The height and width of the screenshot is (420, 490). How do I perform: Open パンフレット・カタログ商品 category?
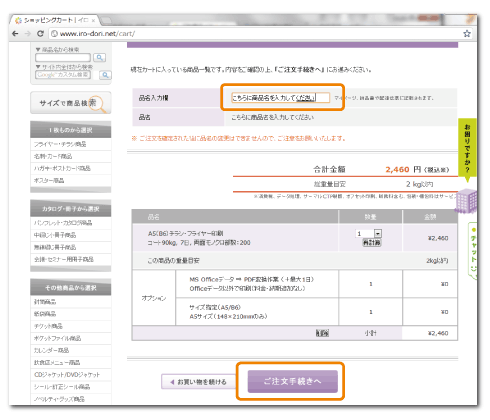[x=63, y=223]
